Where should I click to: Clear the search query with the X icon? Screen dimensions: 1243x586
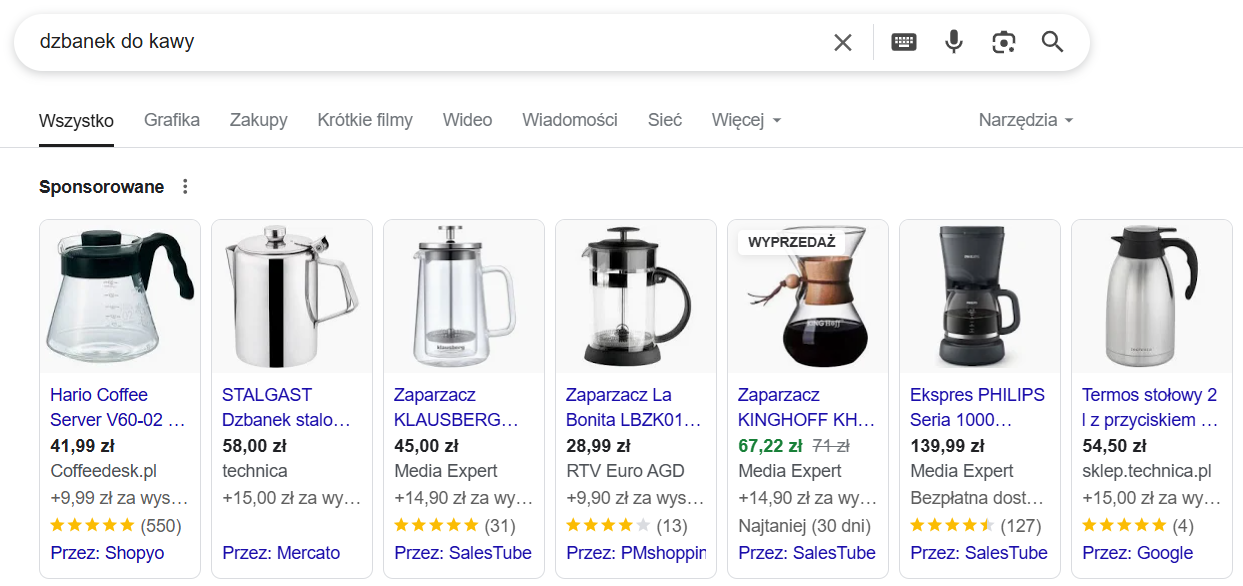843,42
